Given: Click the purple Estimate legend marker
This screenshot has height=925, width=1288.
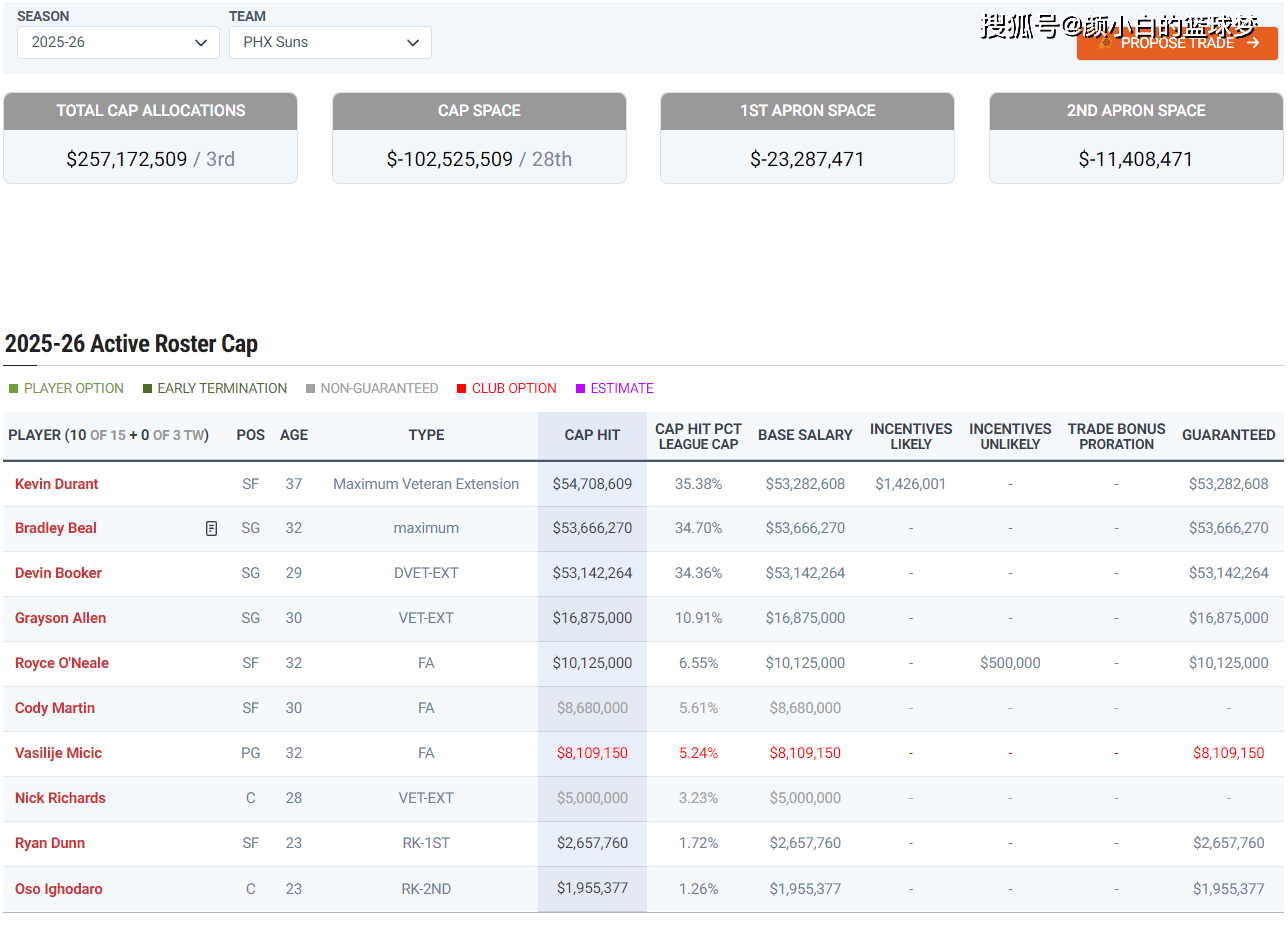Looking at the screenshot, I should coord(580,388).
